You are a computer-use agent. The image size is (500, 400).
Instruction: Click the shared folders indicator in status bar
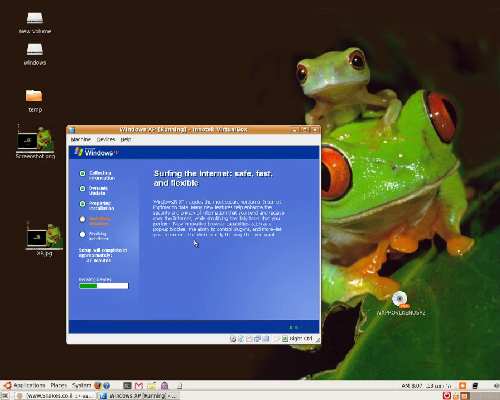click(266, 339)
